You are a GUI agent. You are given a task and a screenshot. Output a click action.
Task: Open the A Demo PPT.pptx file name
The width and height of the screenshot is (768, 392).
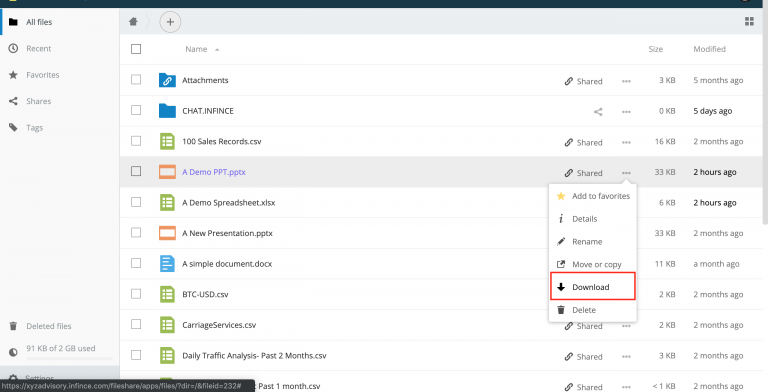[214, 172]
